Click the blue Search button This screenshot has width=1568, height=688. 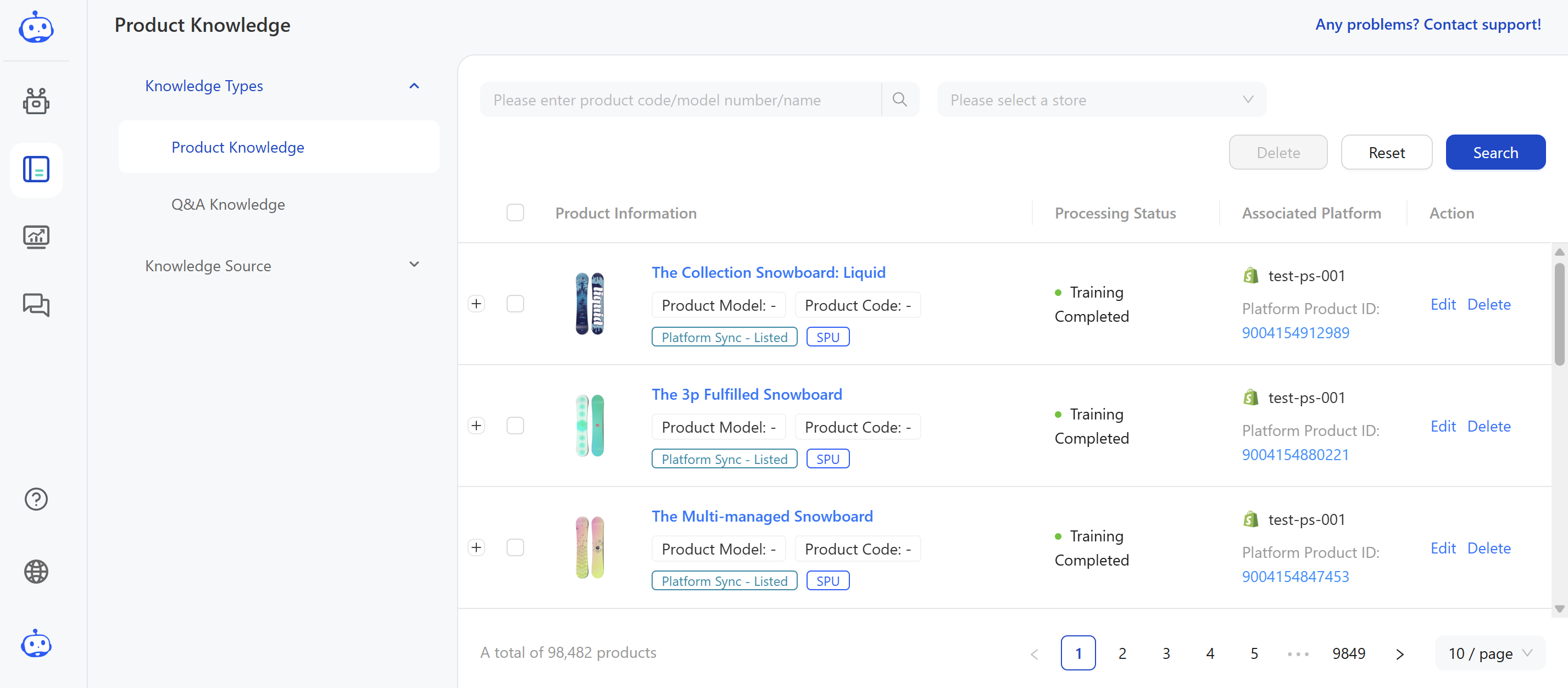(x=1495, y=153)
